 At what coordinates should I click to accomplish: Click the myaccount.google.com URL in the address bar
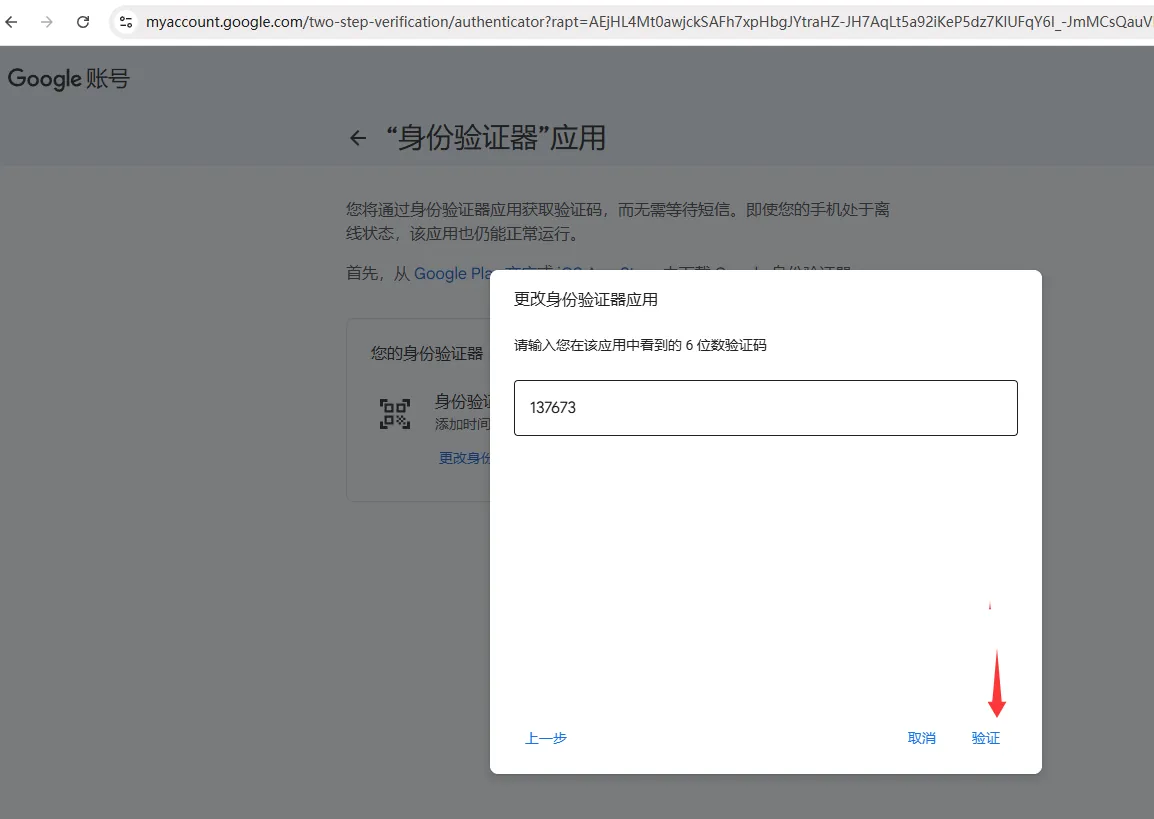click(648, 22)
